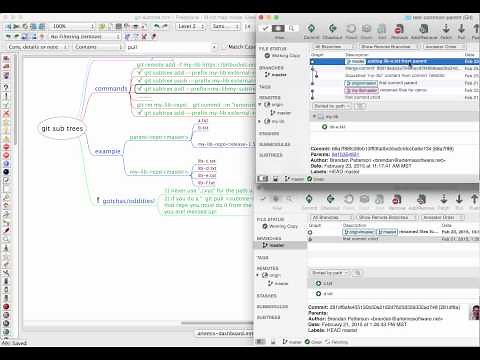Screen dimensions: 480x360
Task: Click 'parent-repo (master)' node in mind map
Action: (158, 137)
